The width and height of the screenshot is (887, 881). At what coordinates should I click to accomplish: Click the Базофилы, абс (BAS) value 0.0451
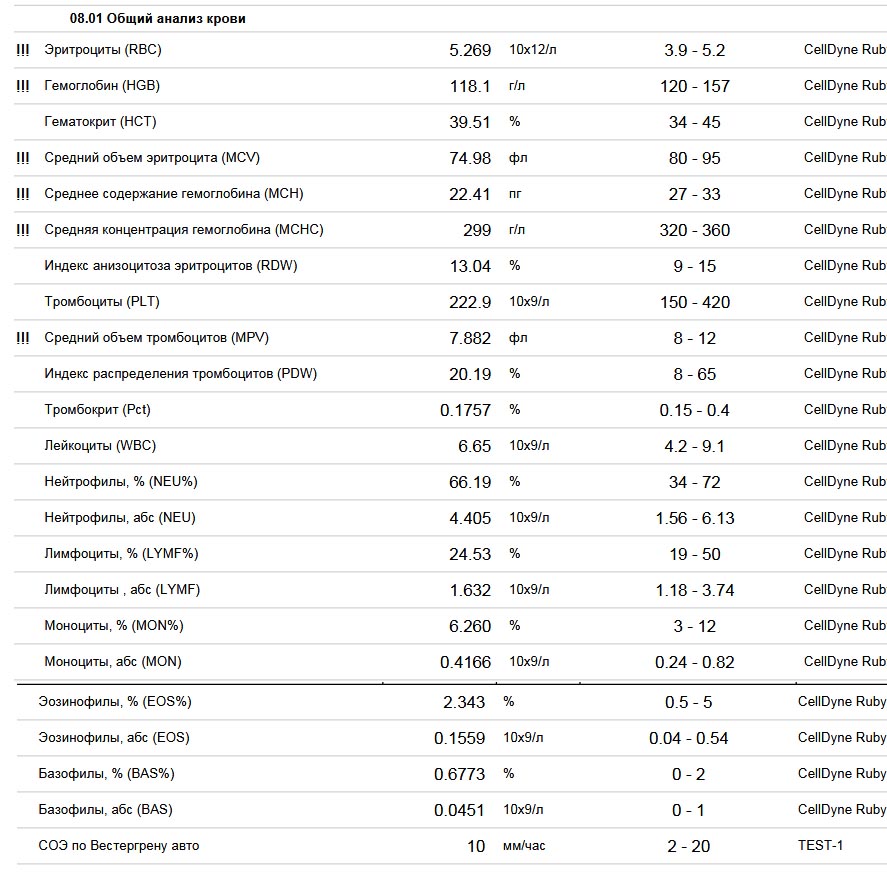pyautogui.click(x=459, y=810)
